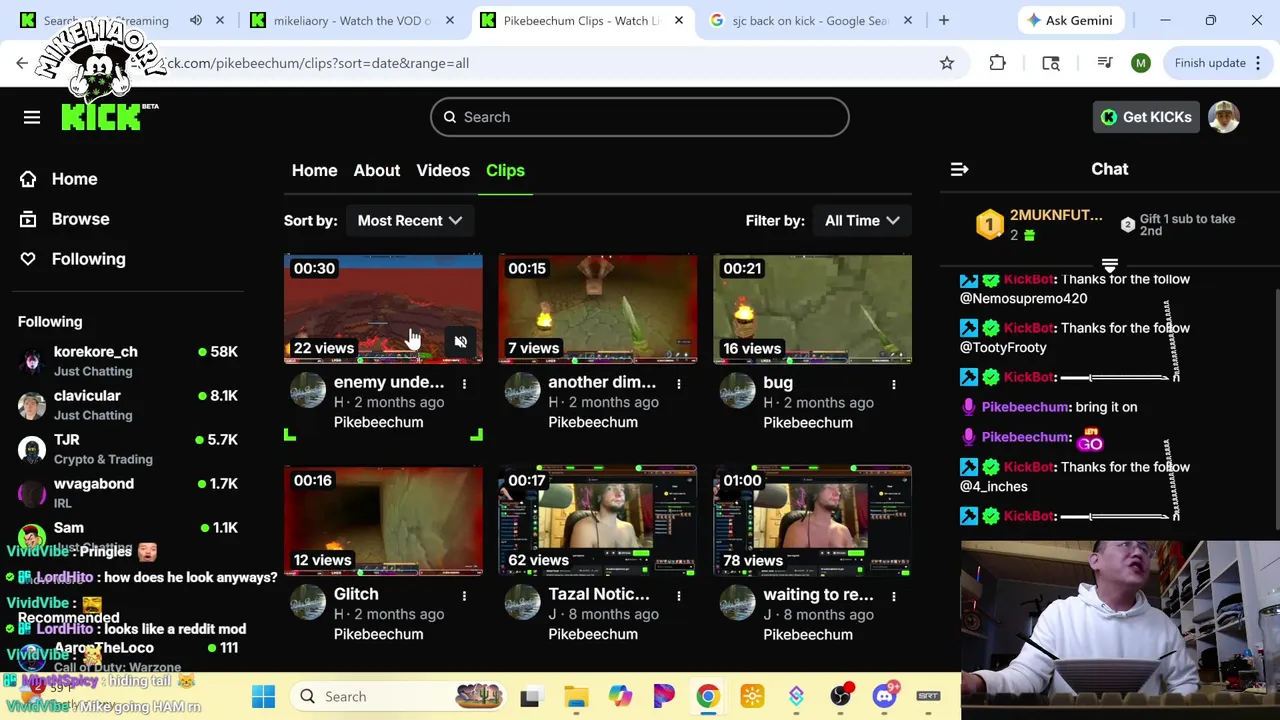Click the search magnifier icon in Kick search
Image resolution: width=1280 pixels, height=720 pixels.
tap(450, 117)
